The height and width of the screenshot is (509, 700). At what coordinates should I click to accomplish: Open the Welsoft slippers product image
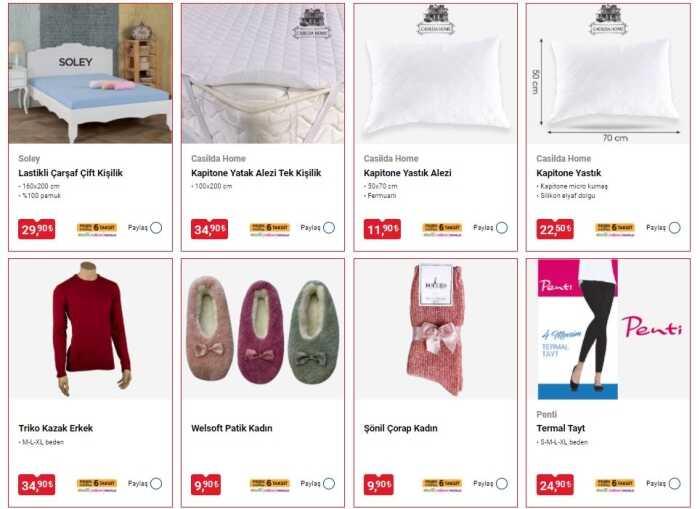coord(263,329)
